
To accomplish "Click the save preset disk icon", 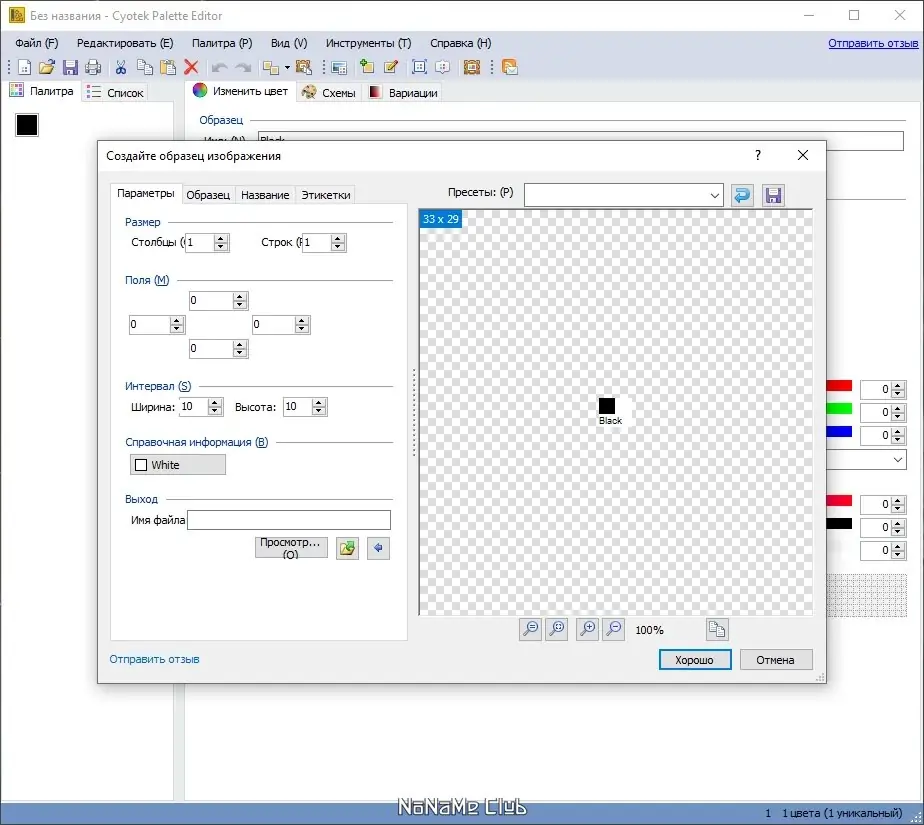I will coord(773,195).
